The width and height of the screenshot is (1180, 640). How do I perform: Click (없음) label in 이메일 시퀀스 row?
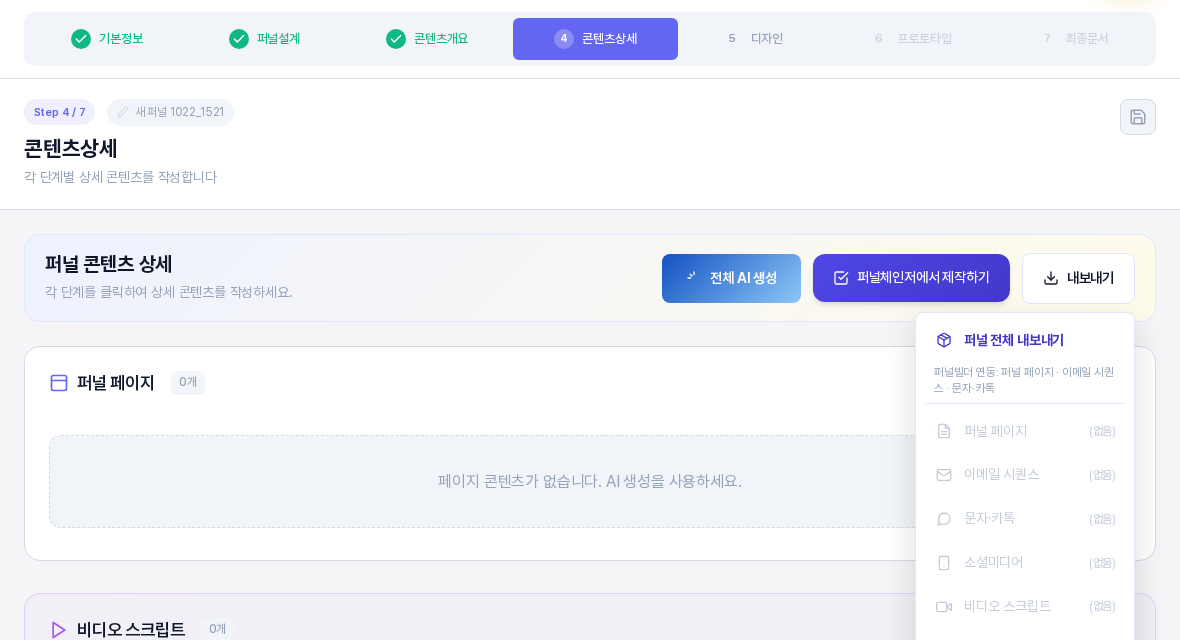(1102, 475)
